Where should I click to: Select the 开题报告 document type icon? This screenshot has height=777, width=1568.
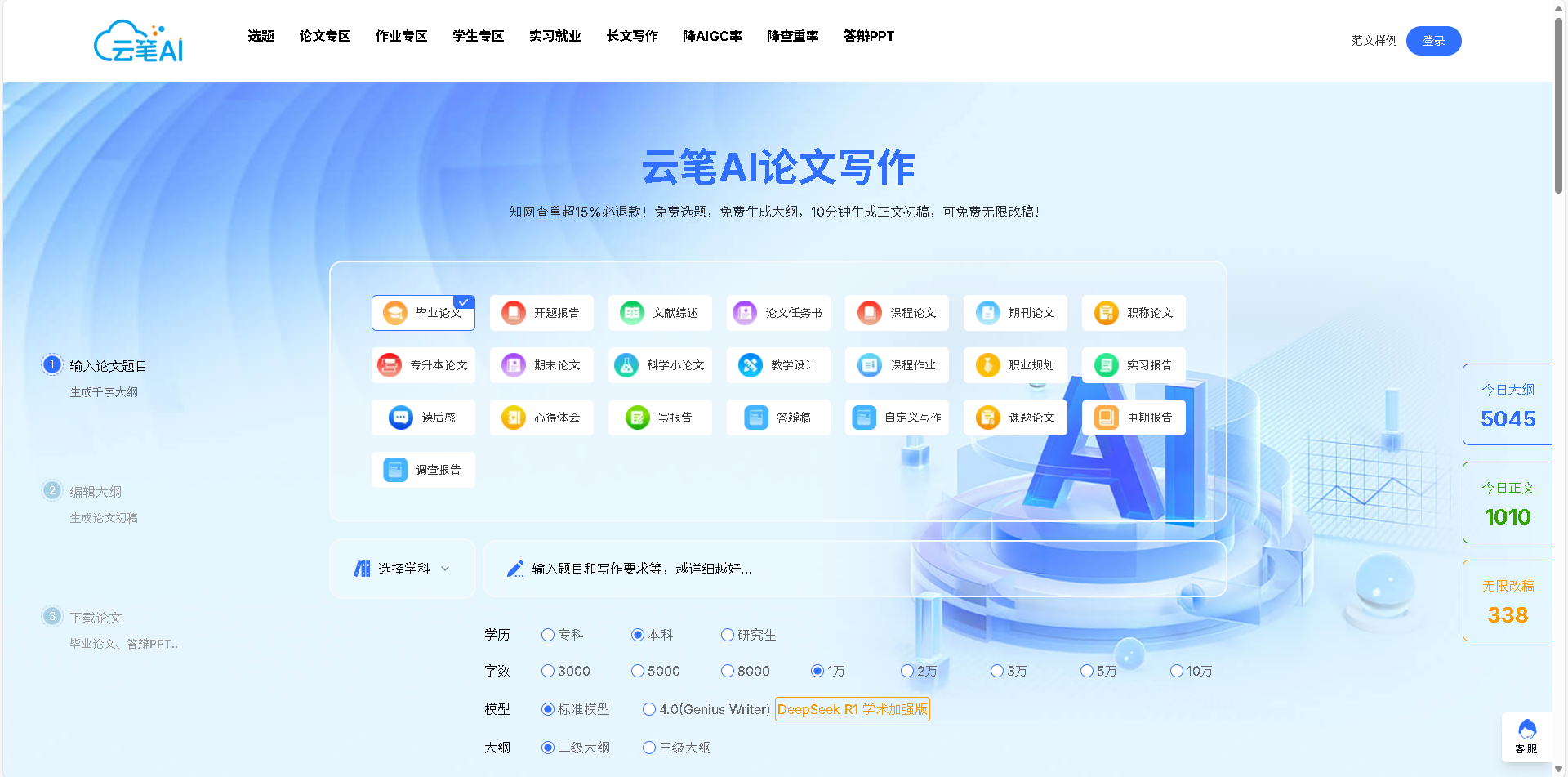pos(541,313)
